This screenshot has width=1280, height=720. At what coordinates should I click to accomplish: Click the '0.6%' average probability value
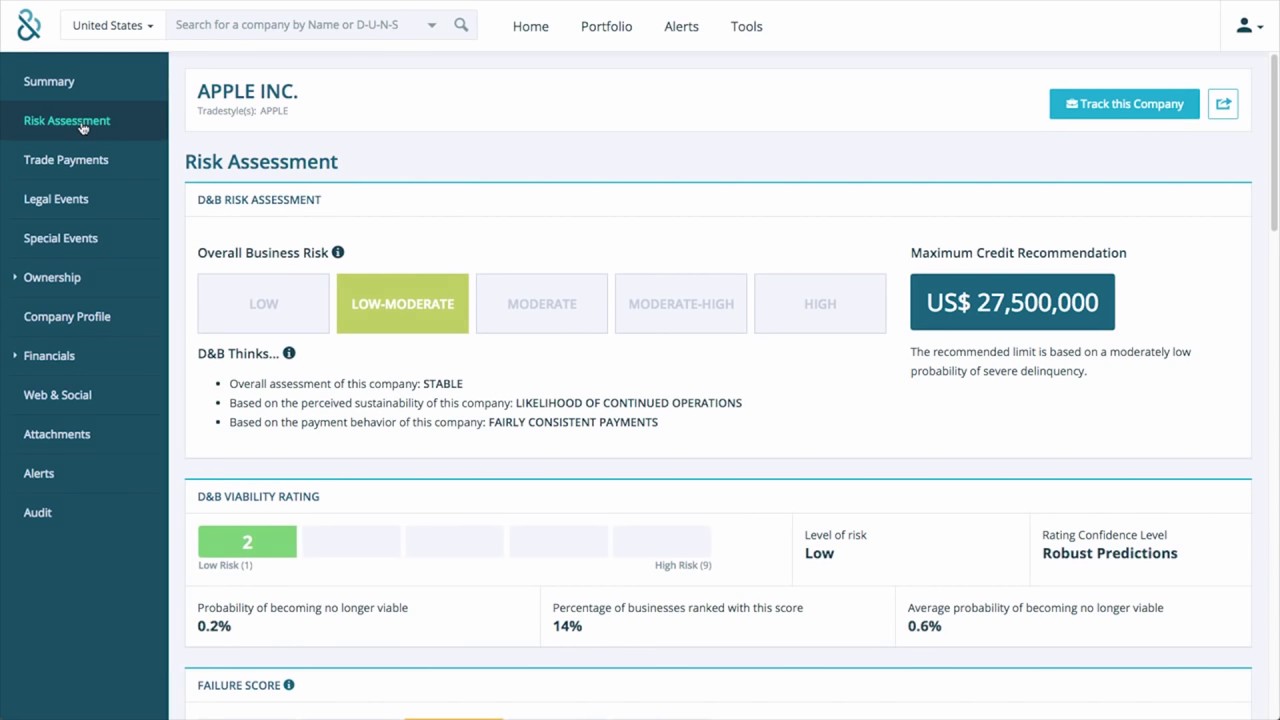click(x=925, y=626)
